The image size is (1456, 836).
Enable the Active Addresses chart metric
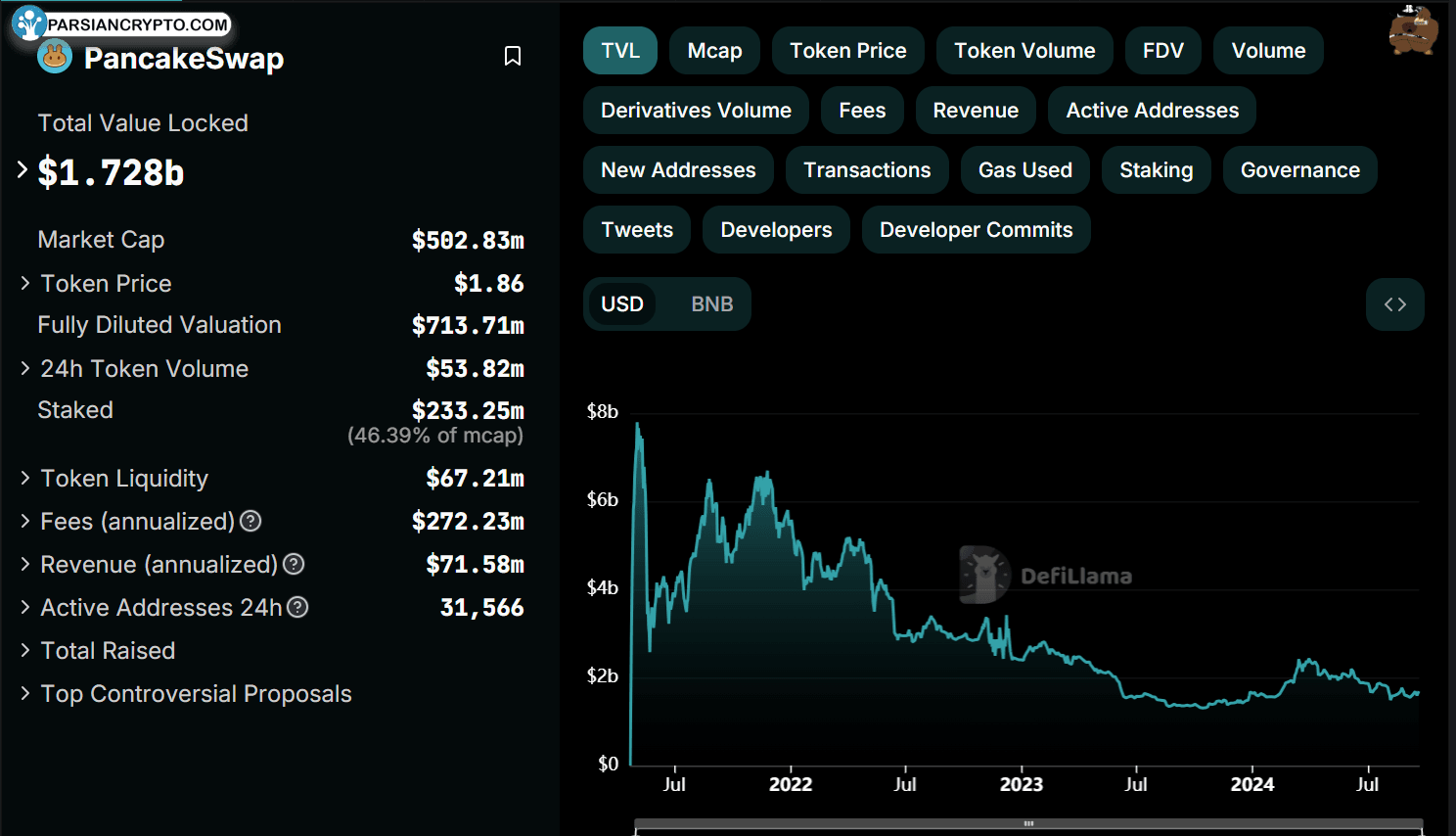1152,111
